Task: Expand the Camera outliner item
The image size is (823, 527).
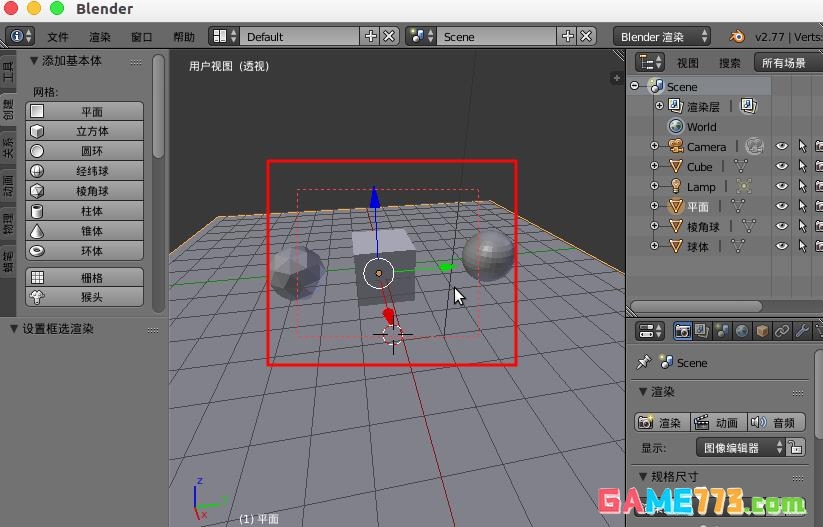Action: tap(654, 145)
